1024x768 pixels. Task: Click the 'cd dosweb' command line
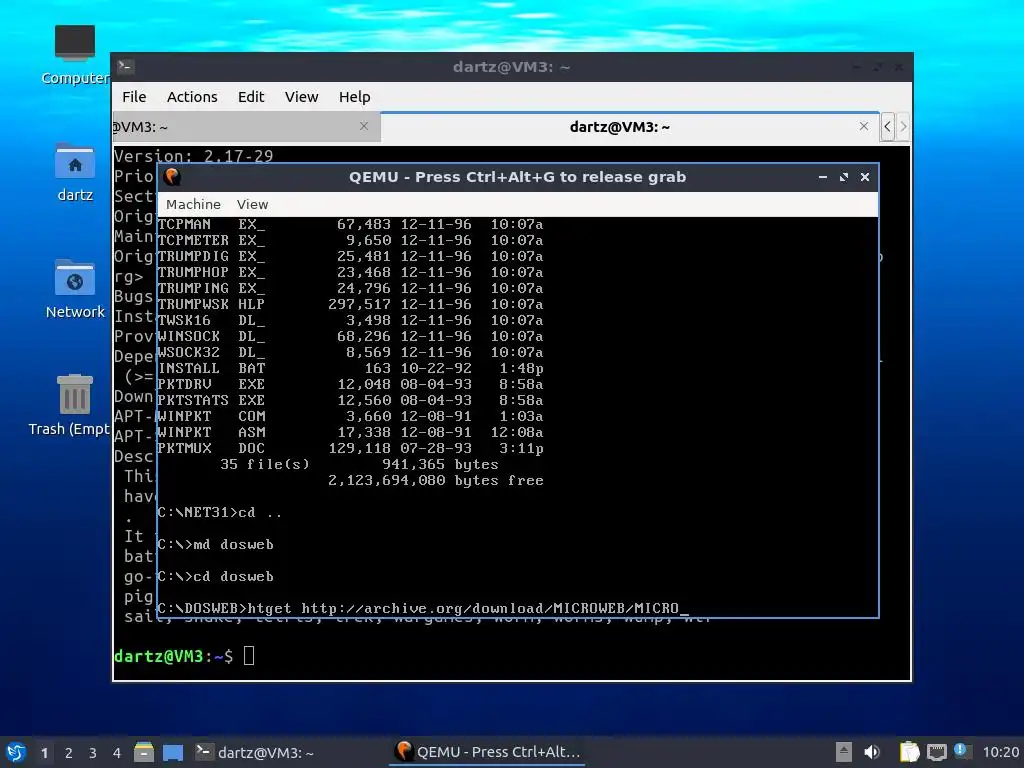point(216,577)
